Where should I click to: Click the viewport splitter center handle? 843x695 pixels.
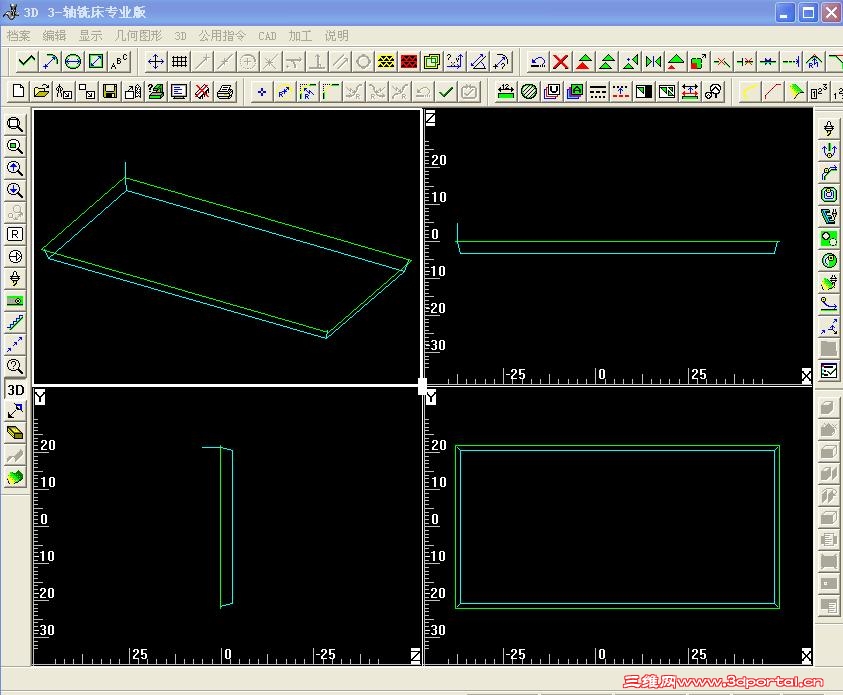[423, 385]
